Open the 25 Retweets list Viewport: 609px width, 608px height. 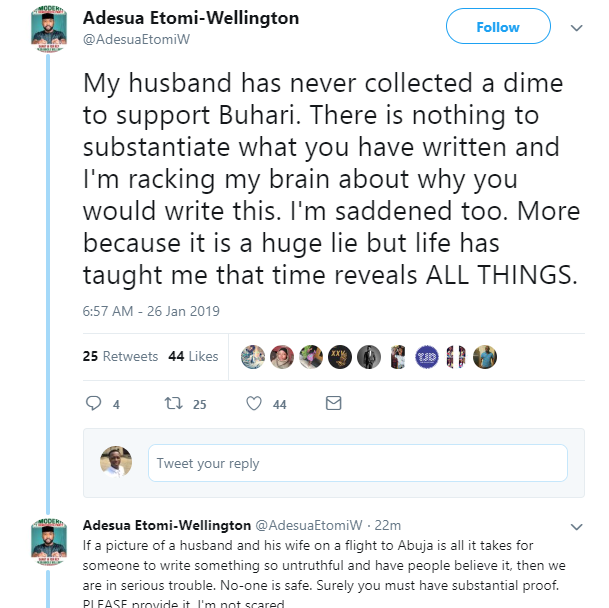(x=120, y=356)
